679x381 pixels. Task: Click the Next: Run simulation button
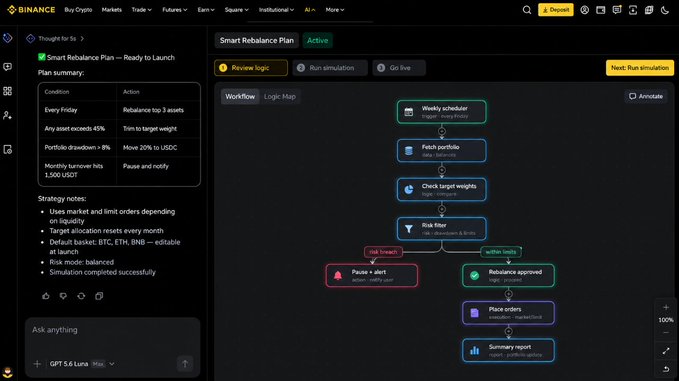tap(640, 68)
